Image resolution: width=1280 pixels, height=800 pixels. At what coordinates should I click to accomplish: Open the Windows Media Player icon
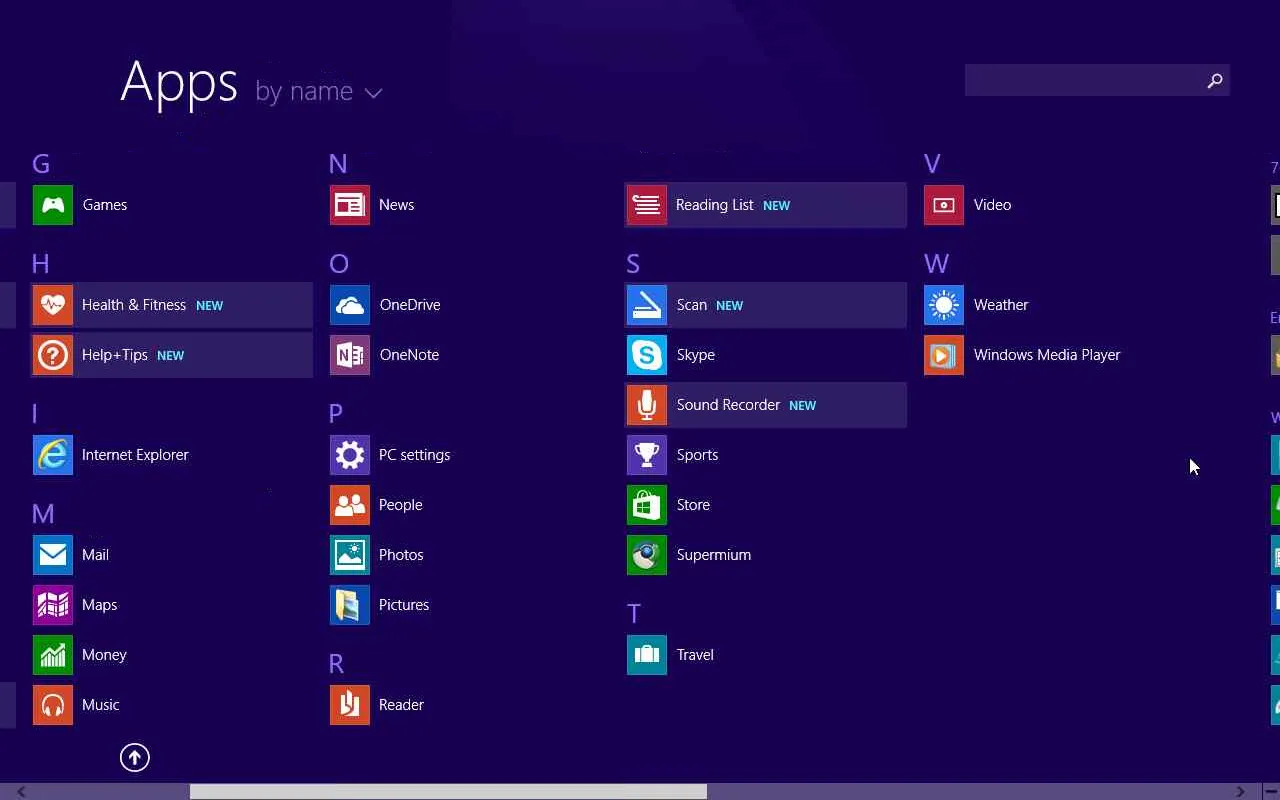pos(944,355)
